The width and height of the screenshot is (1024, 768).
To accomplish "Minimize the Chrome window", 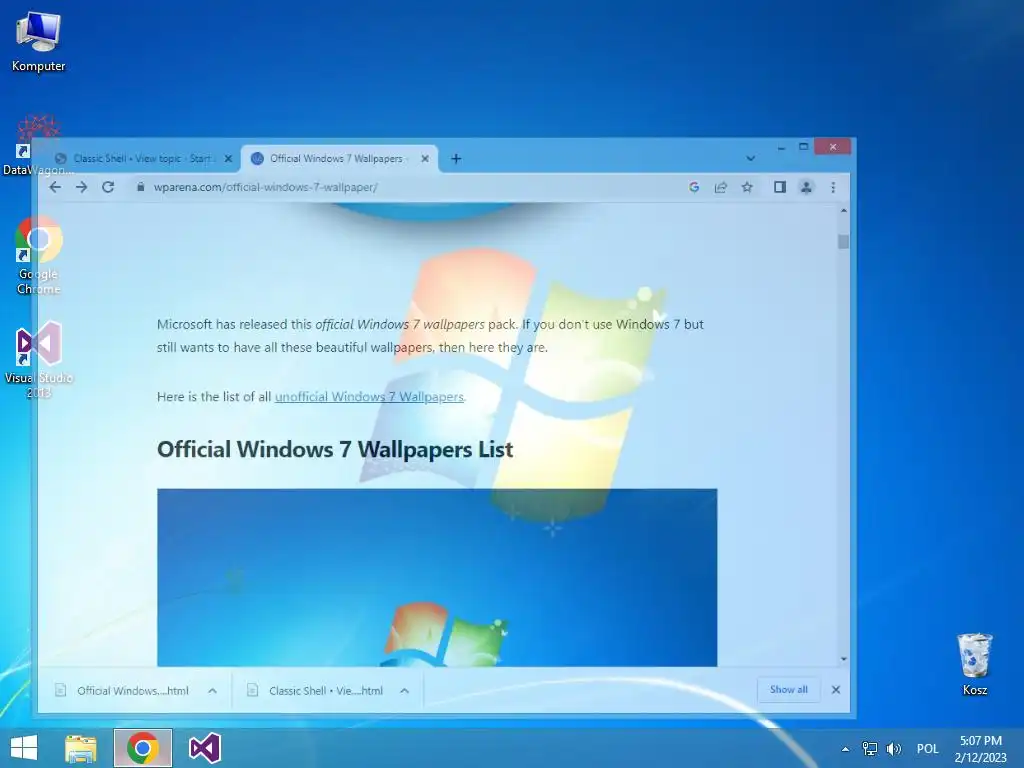I will (x=782, y=147).
